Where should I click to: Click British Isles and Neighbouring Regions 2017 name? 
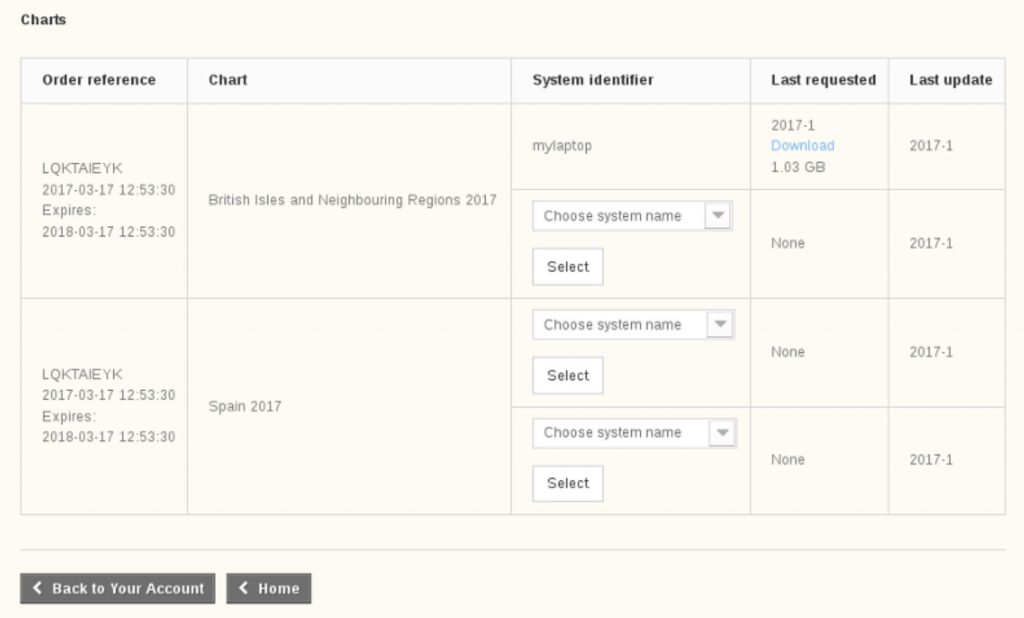tap(352, 200)
